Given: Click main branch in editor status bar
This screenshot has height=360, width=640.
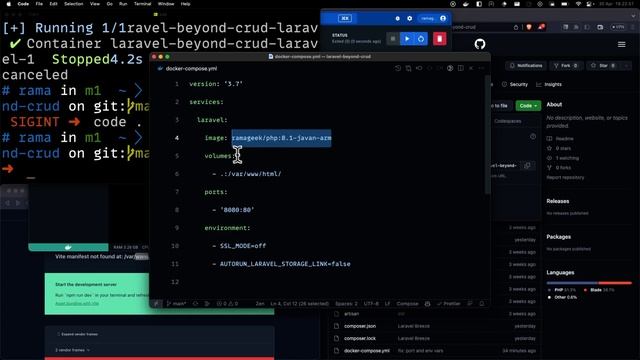Looking at the screenshot, I should point(176,304).
